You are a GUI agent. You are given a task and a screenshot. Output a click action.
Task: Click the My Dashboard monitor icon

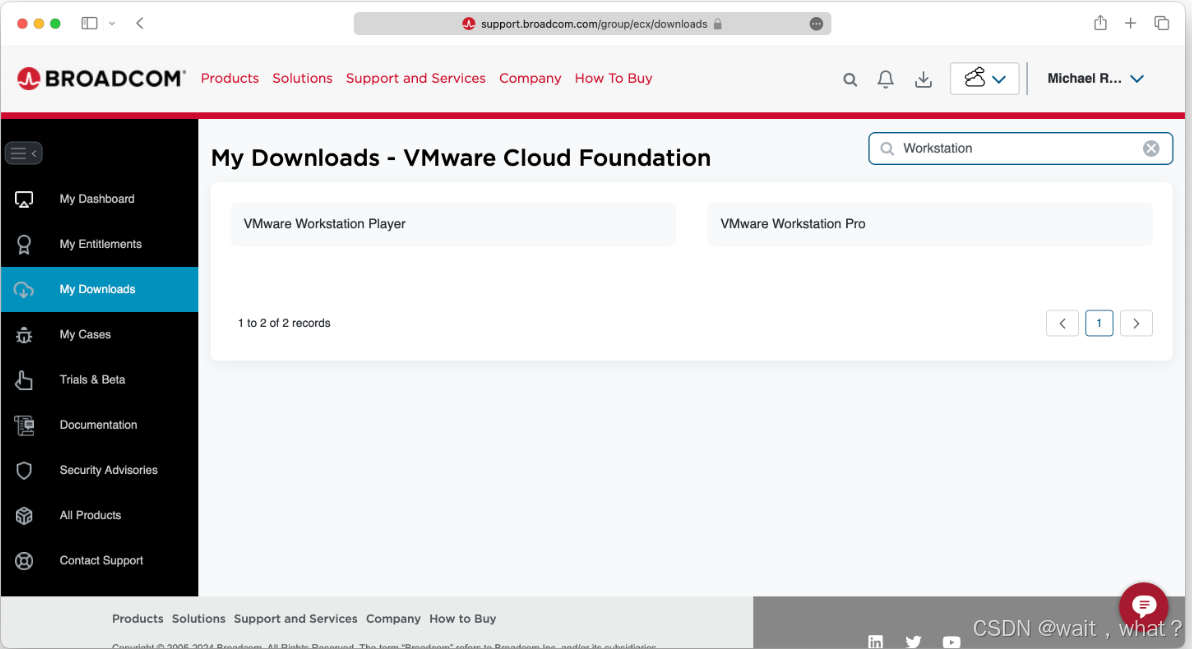pos(24,199)
